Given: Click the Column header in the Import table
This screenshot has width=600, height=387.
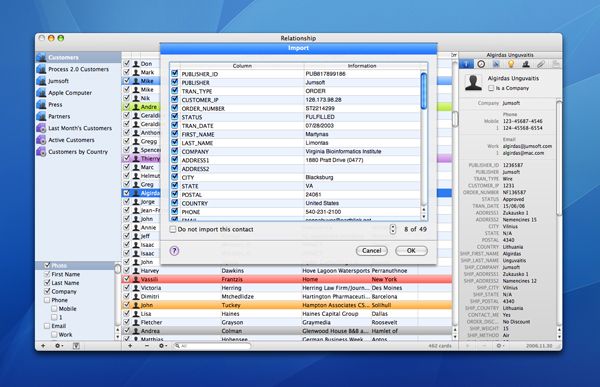Looking at the screenshot, I should click(242, 66).
